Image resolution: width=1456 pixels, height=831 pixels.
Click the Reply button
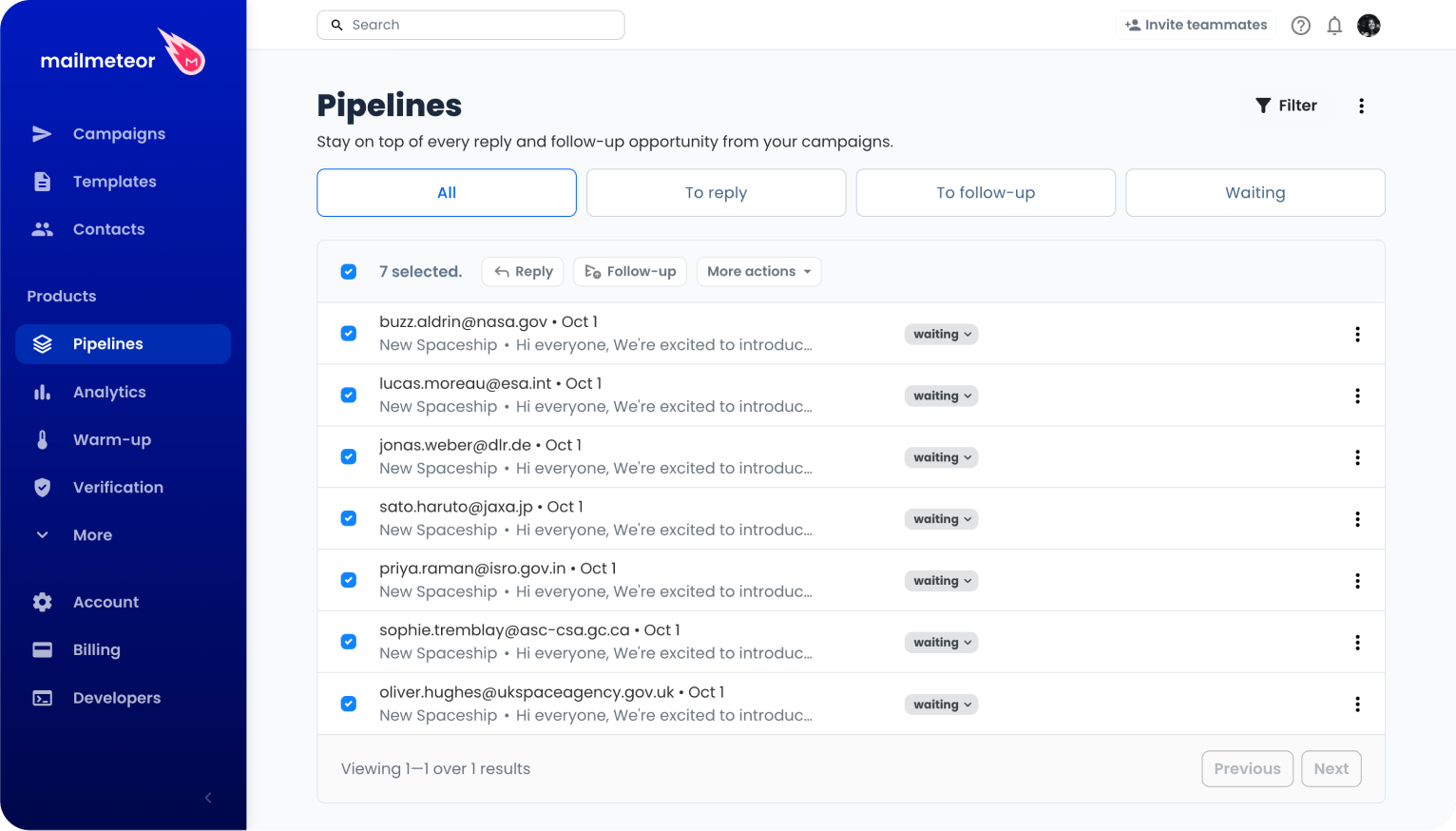coord(523,272)
